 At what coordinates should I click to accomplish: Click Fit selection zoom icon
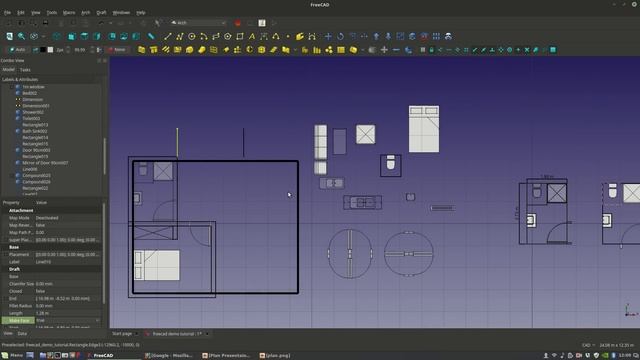click(x=21, y=36)
